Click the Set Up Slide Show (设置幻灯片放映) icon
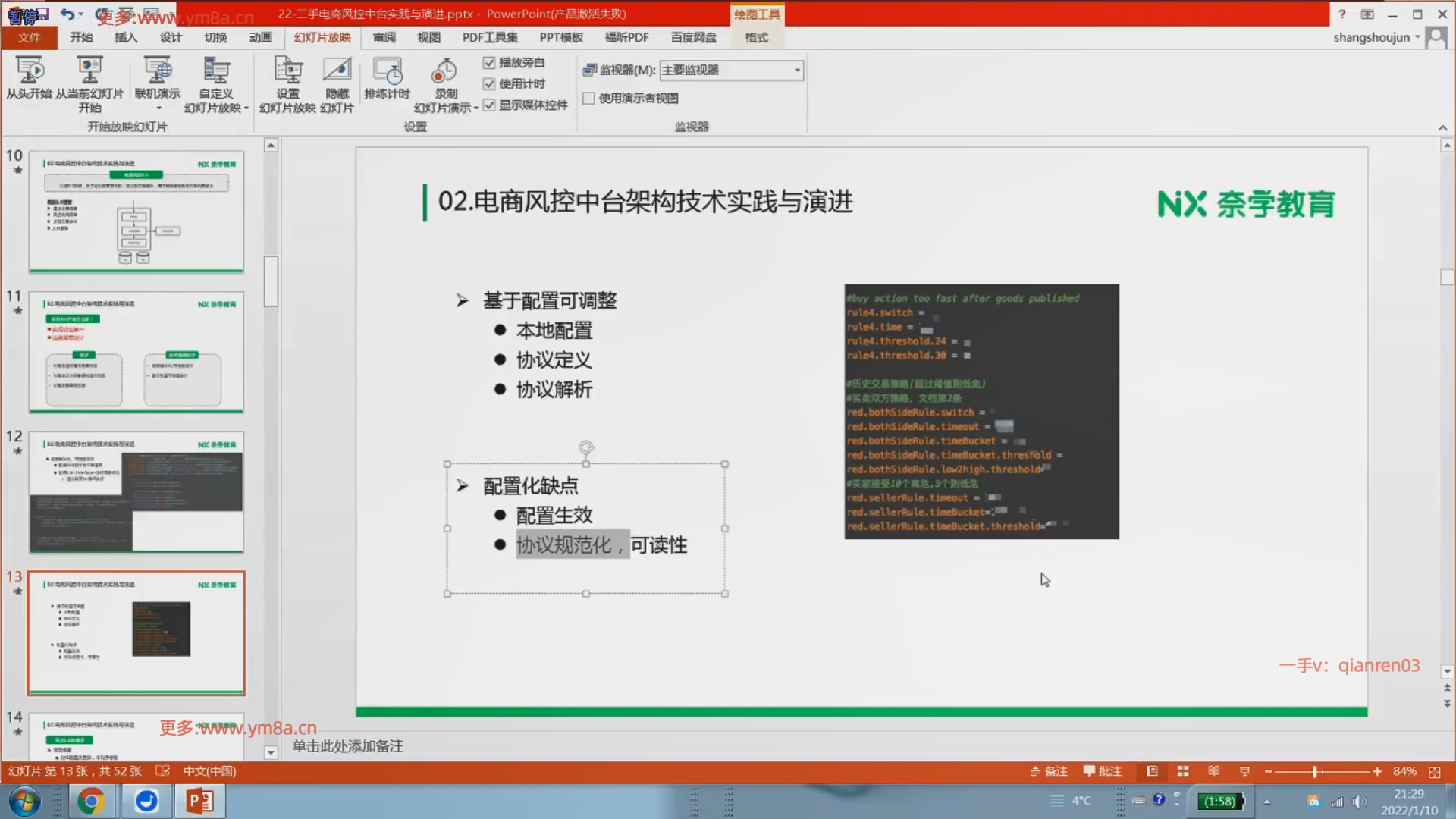1456x819 pixels. (x=287, y=71)
